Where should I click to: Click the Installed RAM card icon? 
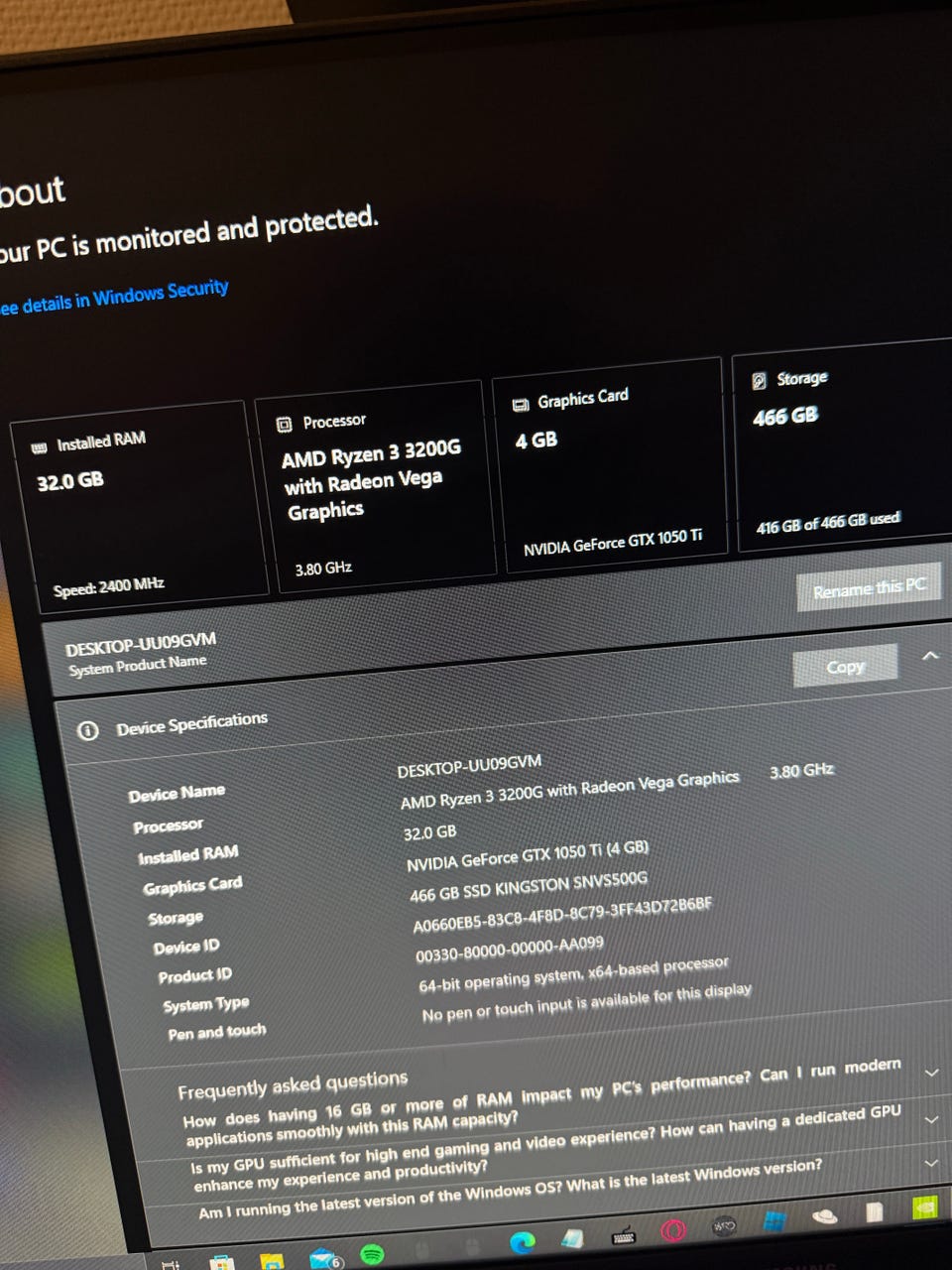tap(39, 447)
